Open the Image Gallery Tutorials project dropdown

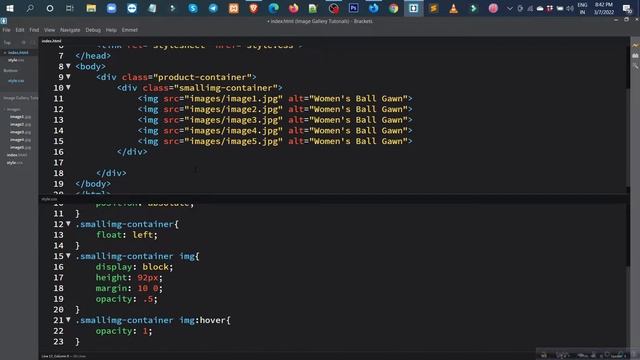[20, 98]
